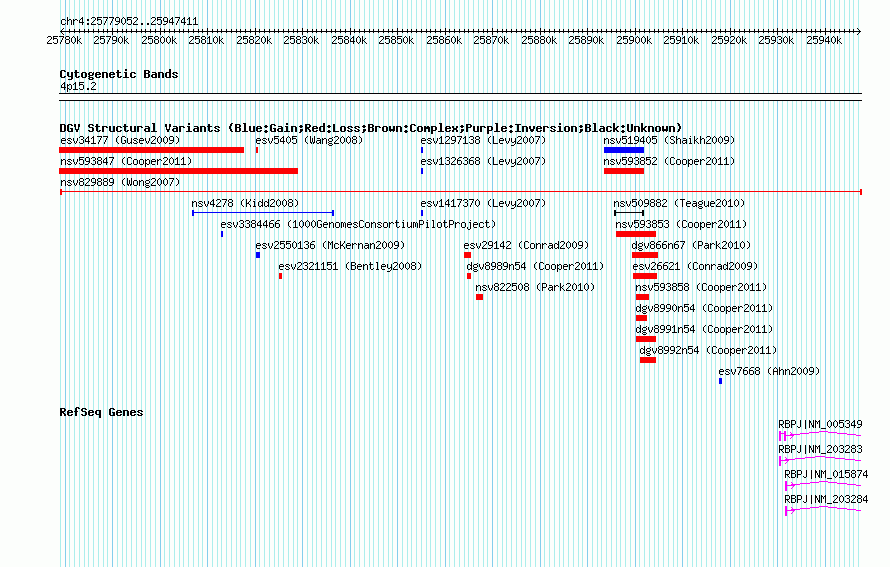Click the esv34177 (Gusev2009) variant label
This screenshot has height=567, width=890.
pyautogui.click(x=120, y=140)
